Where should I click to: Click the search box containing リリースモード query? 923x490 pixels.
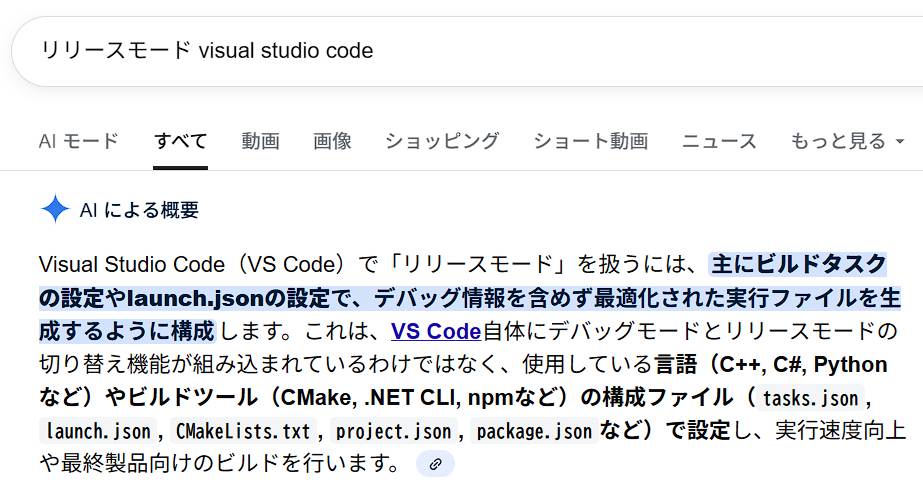(400, 50)
